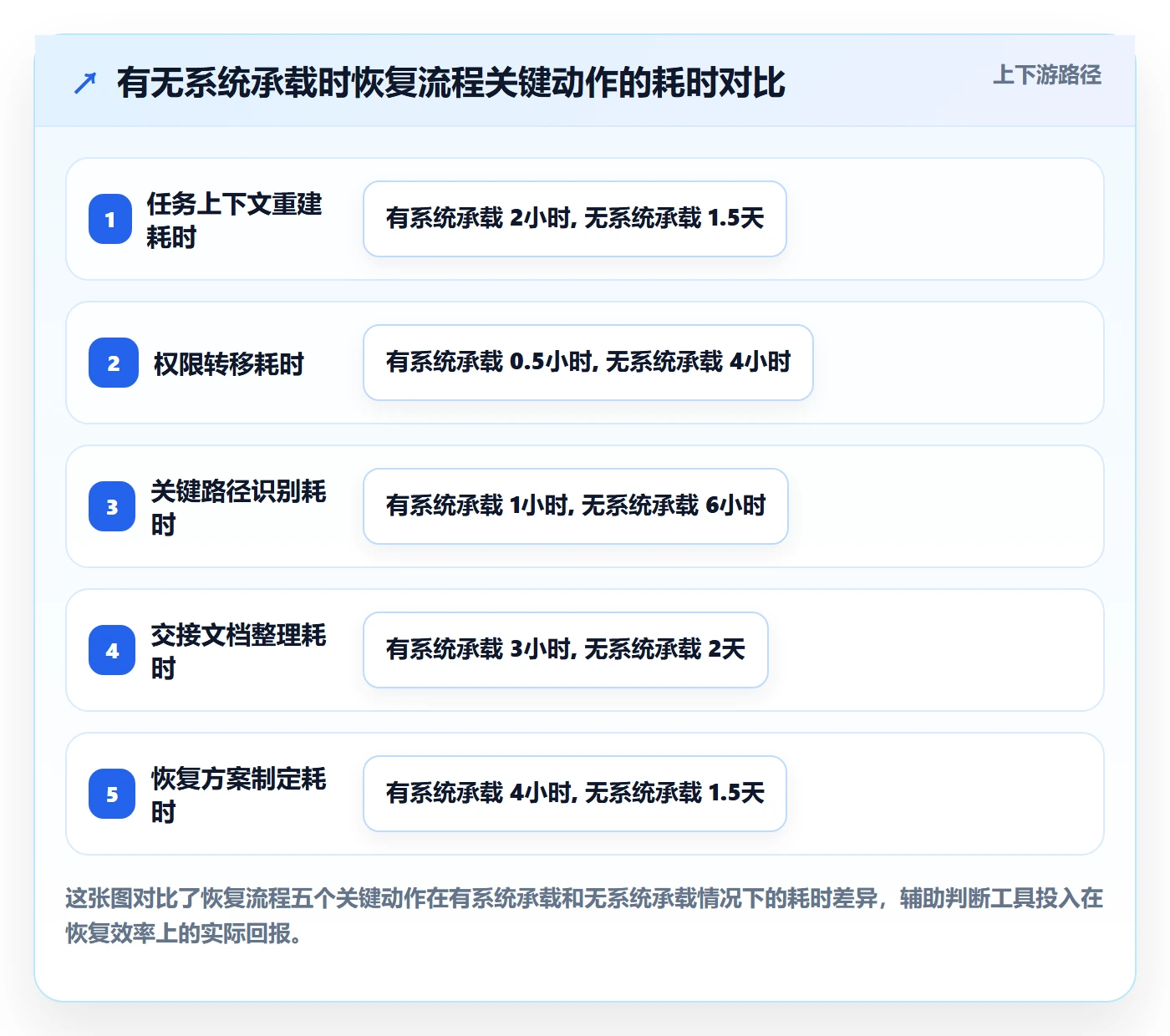Viewport: 1170px width, 1036px height.
Task: Click the blue number 4 badge
Action: pos(112,650)
